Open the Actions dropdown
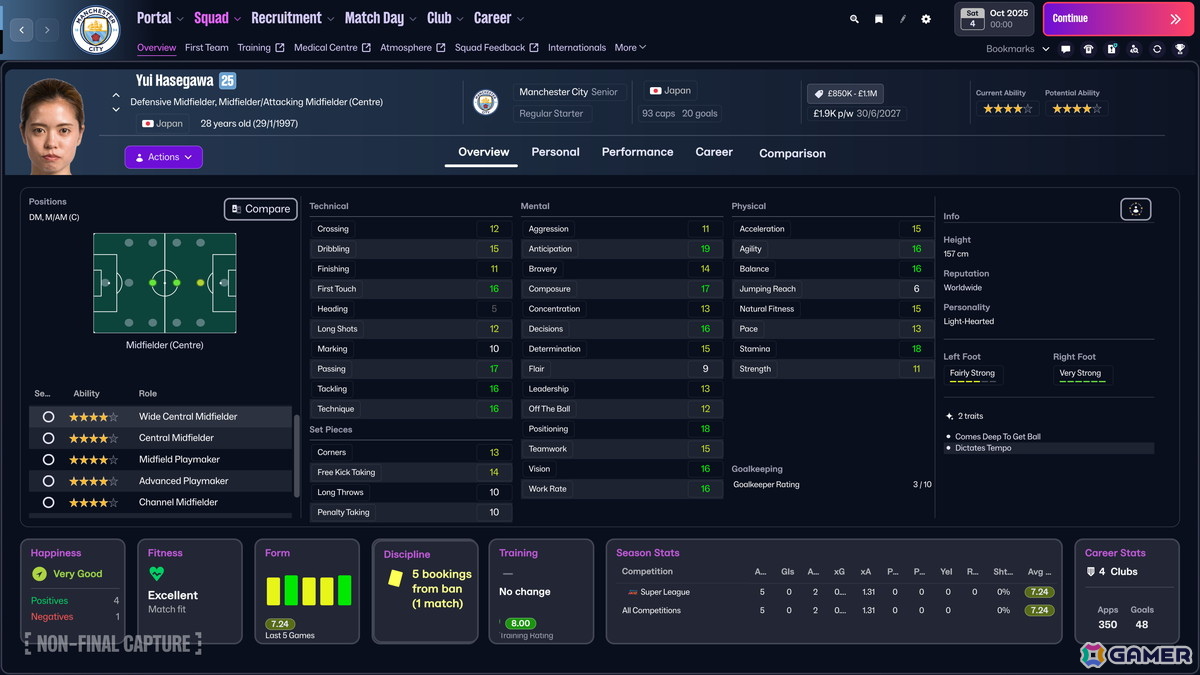Viewport: 1200px width, 675px height. coord(163,157)
